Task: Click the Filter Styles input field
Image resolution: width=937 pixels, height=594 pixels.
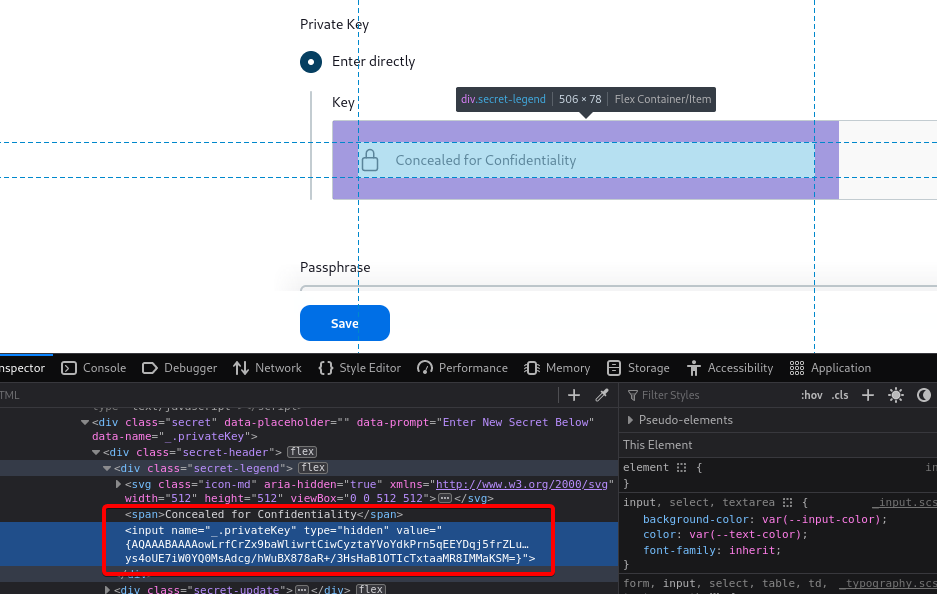Action: 715,395
